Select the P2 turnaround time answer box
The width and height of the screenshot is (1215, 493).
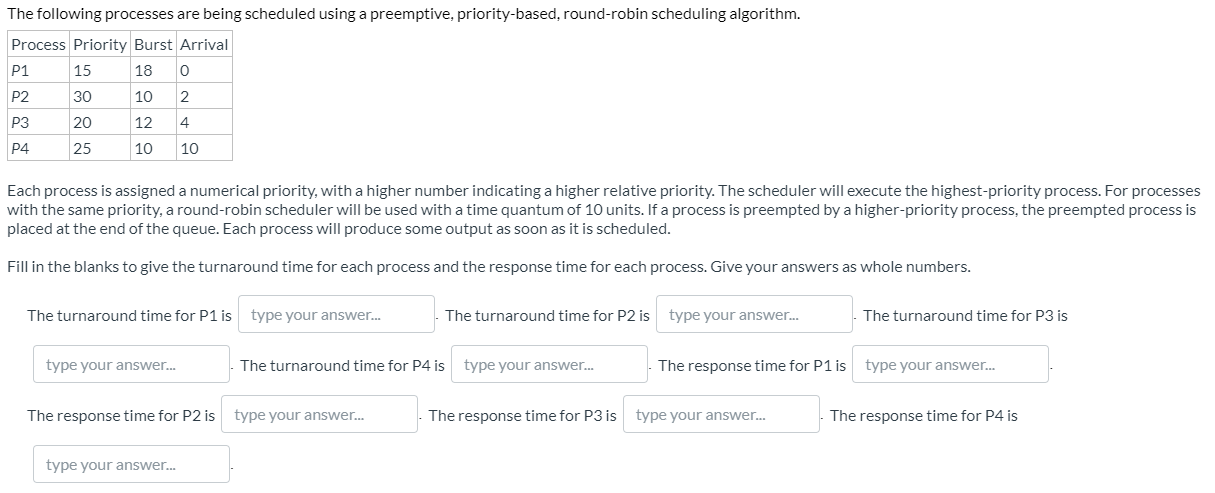pyautogui.click(x=755, y=314)
